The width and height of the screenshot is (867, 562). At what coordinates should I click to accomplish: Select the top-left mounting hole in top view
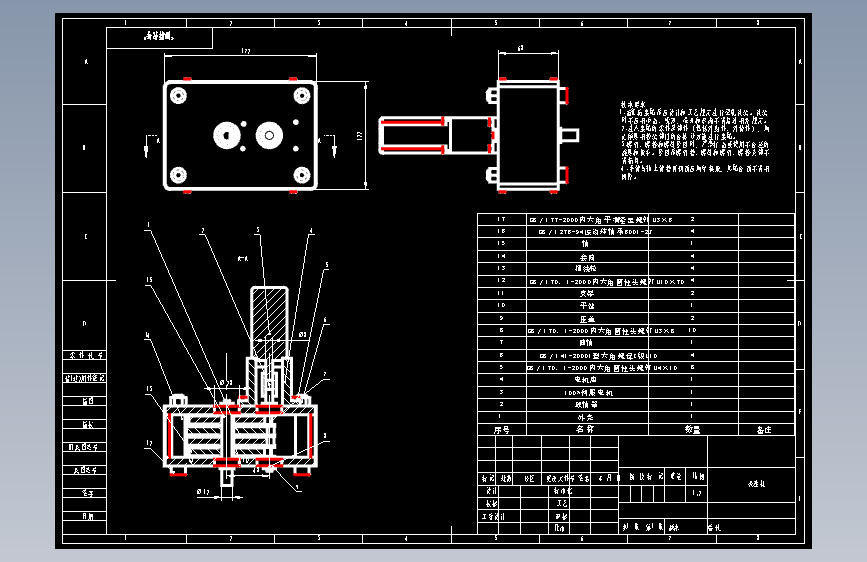point(178,96)
